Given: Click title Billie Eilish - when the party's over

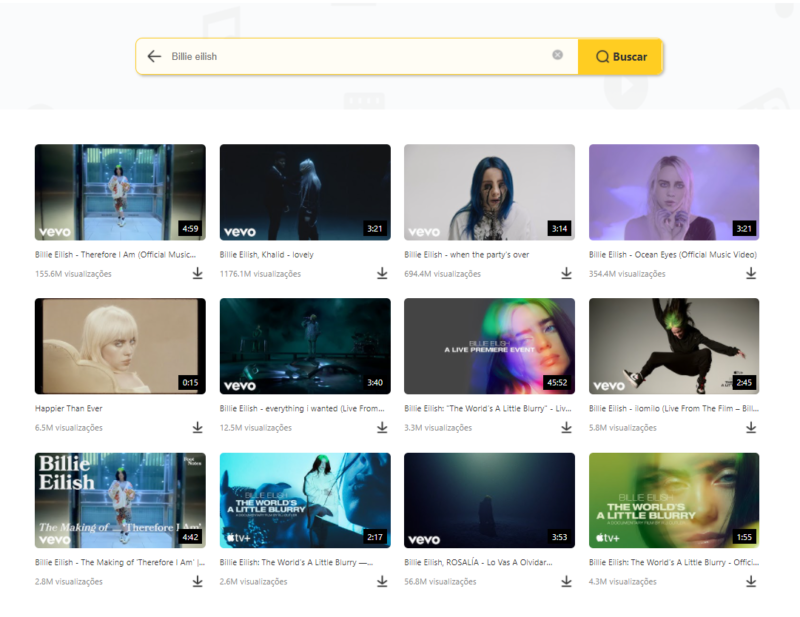Looking at the screenshot, I should click(x=466, y=255).
